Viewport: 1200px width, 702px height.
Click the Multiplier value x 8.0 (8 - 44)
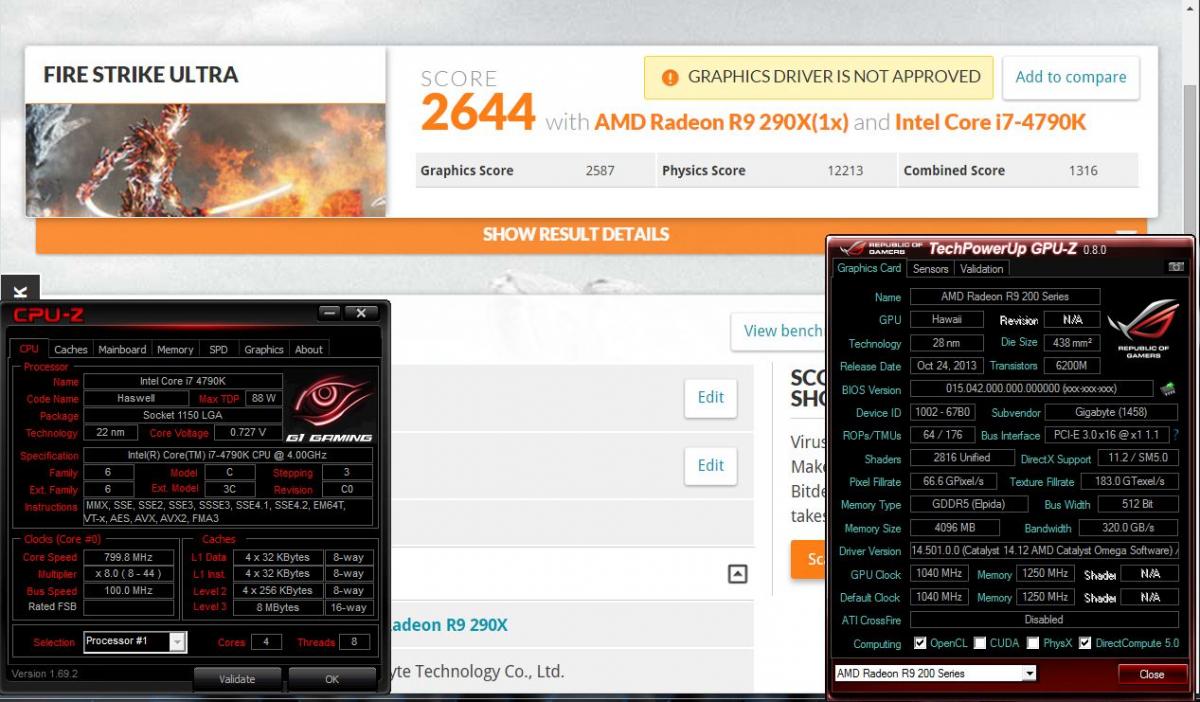[130, 574]
